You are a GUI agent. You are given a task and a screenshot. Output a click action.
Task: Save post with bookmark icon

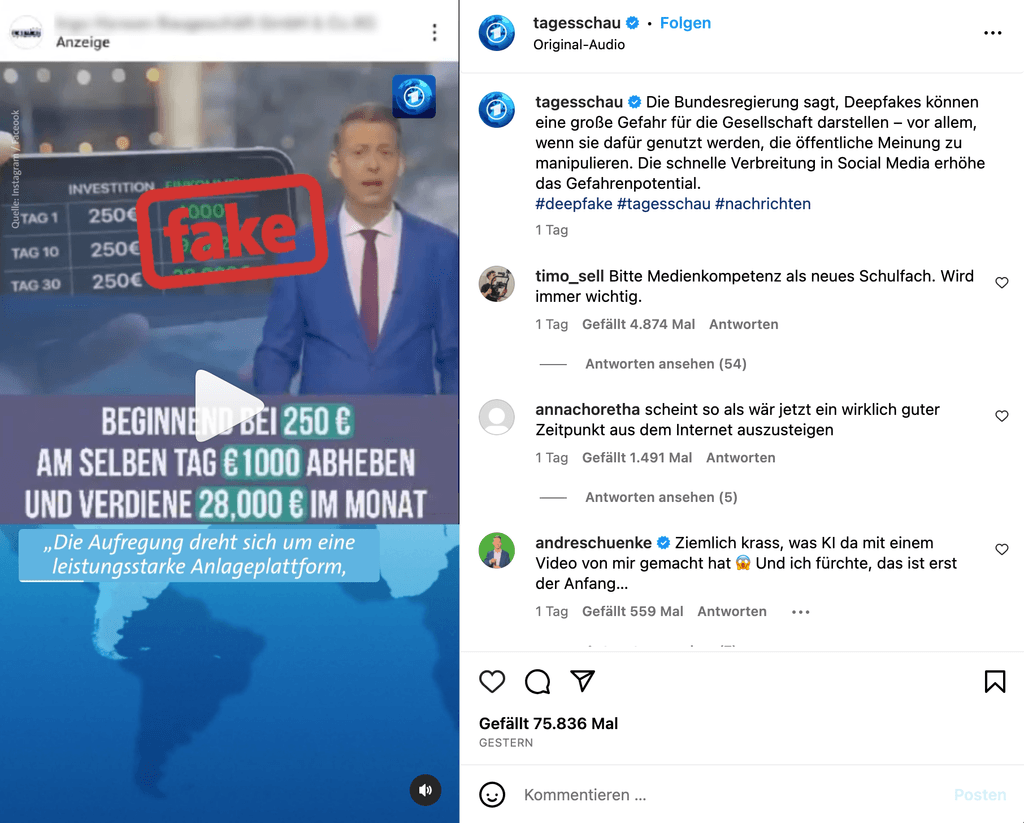click(x=995, y=681)
